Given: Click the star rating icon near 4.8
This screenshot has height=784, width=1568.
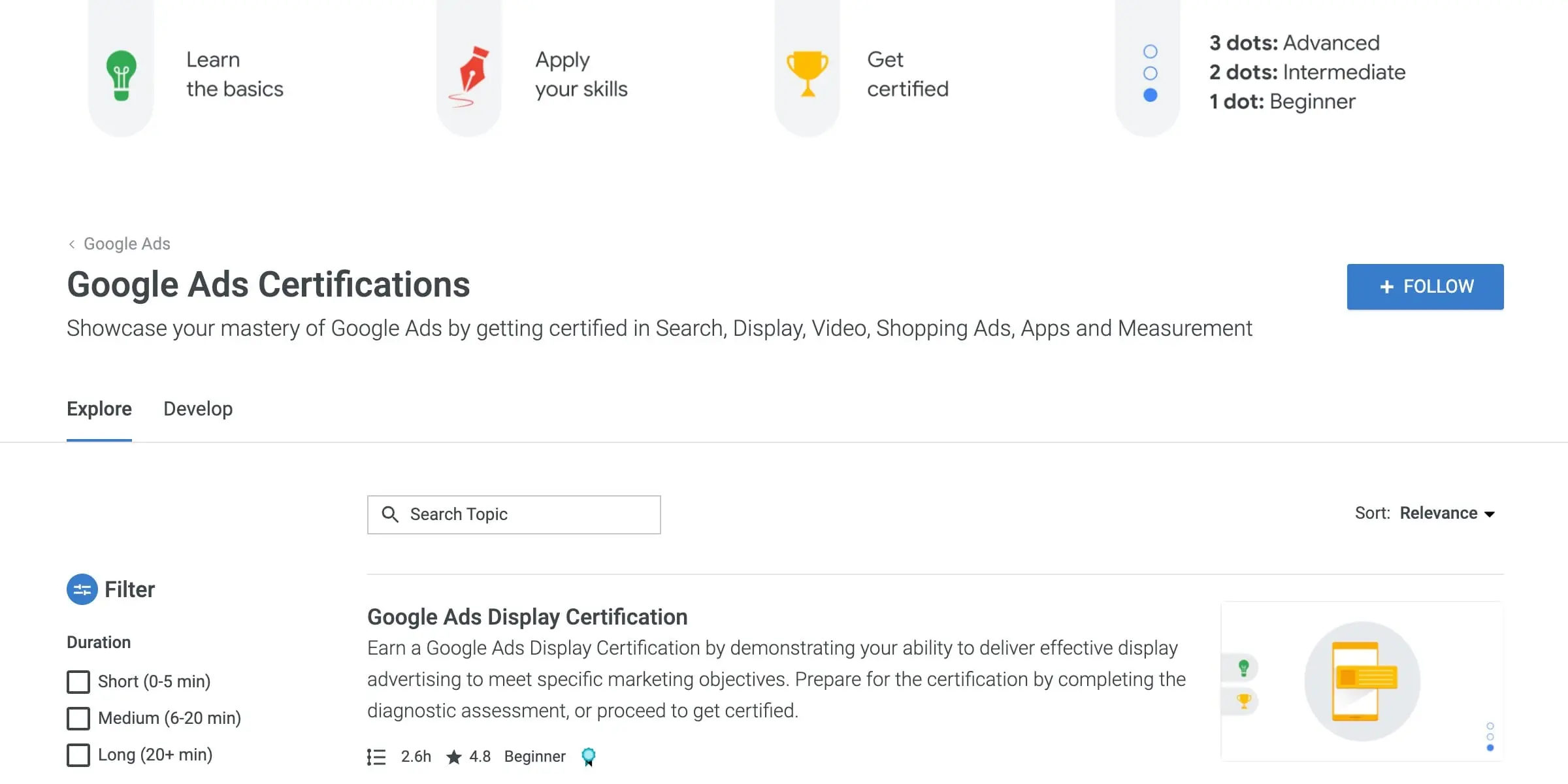Looking at the screenshot, I should [453, 757].
